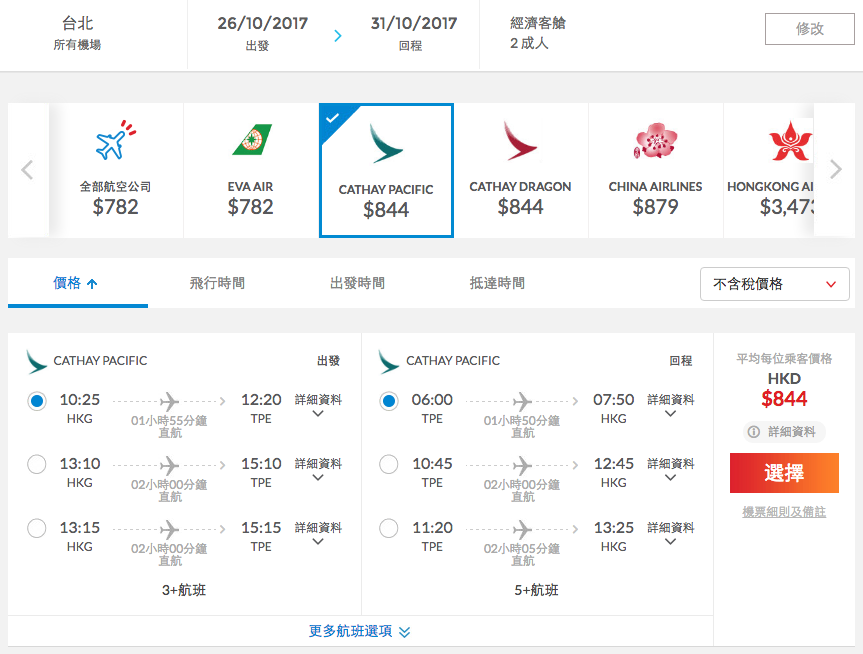This screenshot has height=654, width=863.
Task: Select the all-airlines airplane icon
Action: click(116, 140)
